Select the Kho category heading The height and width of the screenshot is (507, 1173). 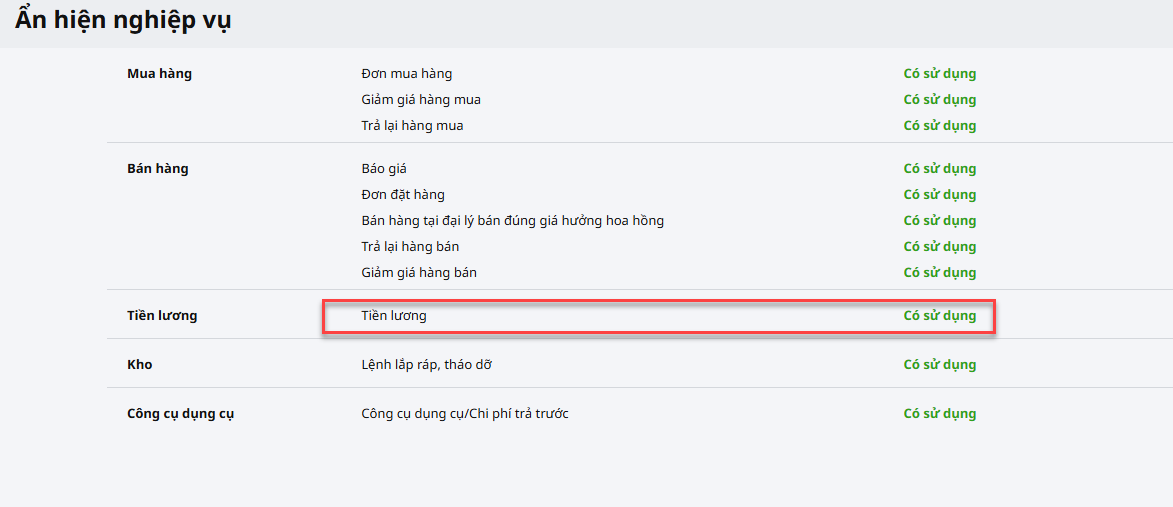click(x=140, y=365)
